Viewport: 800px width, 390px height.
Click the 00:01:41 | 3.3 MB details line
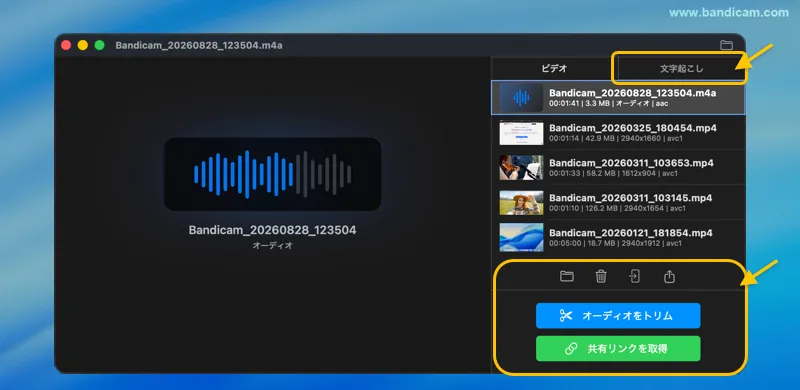(x=608, y=104)
